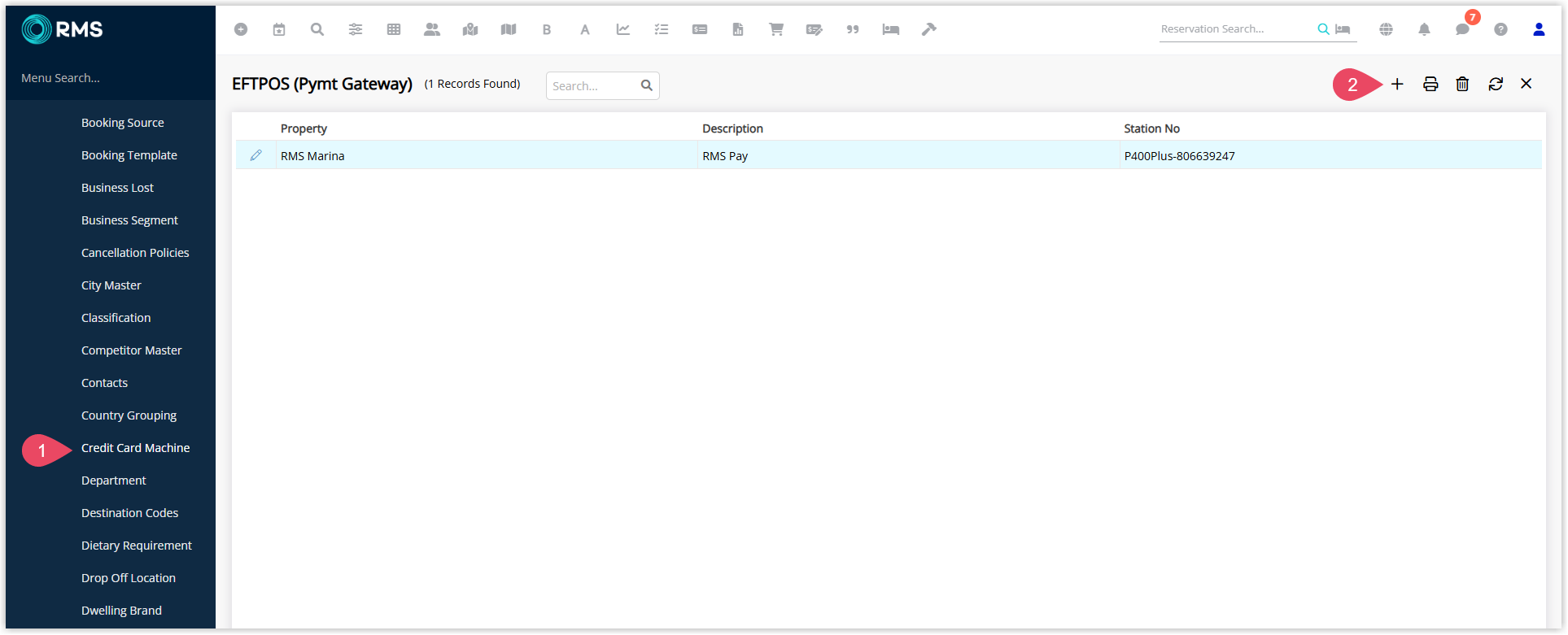Print the EFTPOS records list
The width and height of the screenshot is (1568, 635).
point(1430,85)
